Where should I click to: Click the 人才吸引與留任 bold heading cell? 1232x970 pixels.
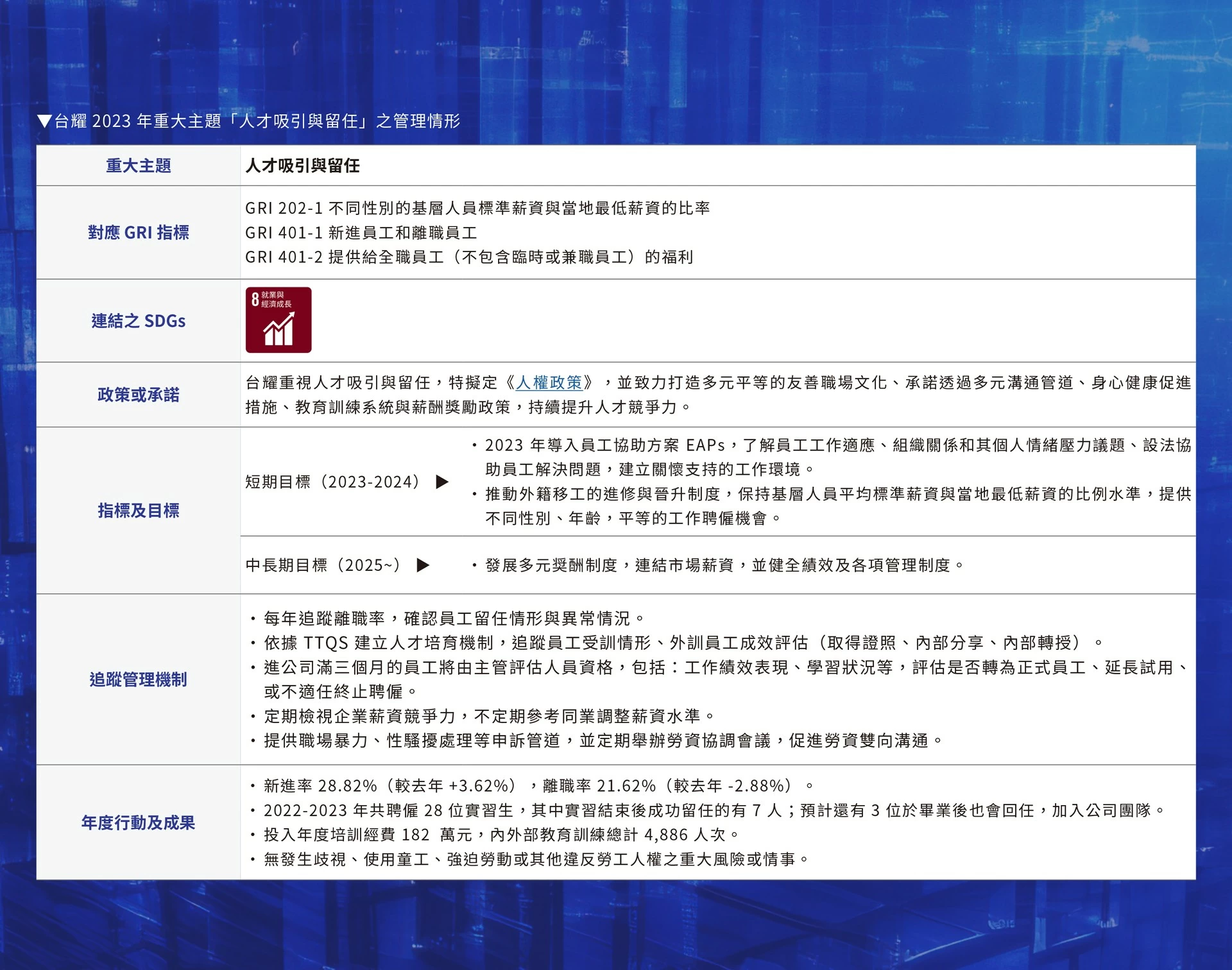point(302,166)
